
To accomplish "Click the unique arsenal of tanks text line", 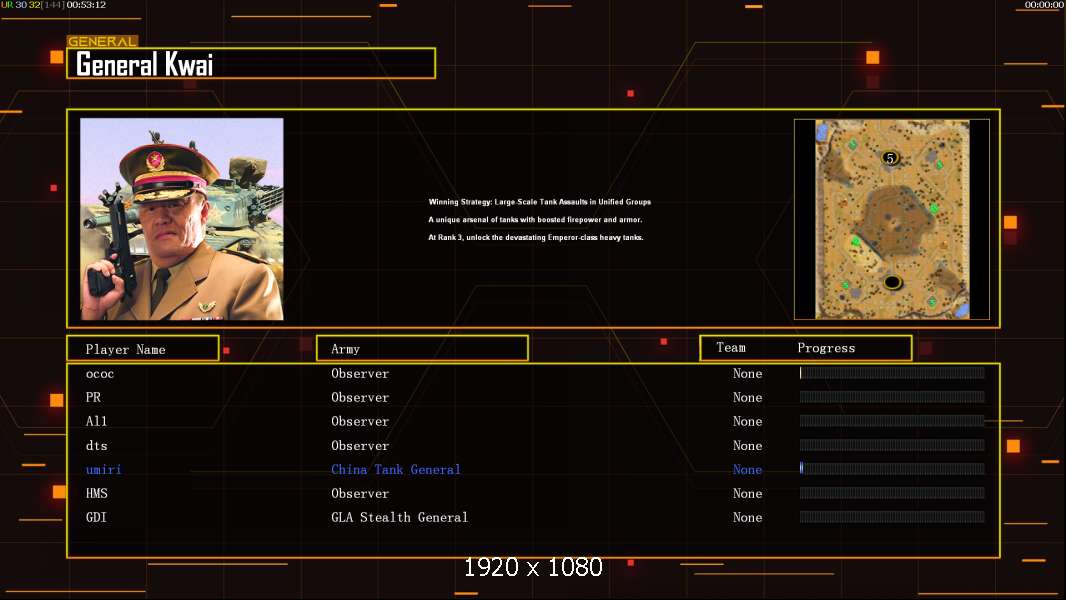I will pos(535,219).
